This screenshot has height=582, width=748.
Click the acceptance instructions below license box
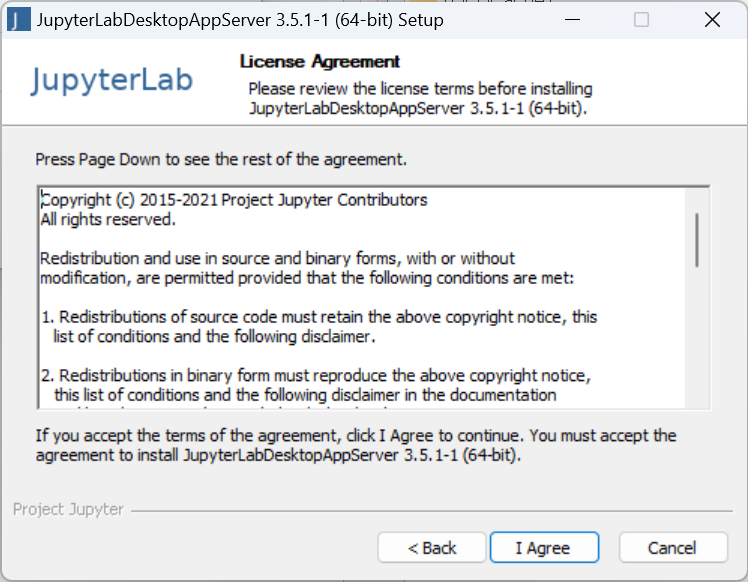coord(356,445)
